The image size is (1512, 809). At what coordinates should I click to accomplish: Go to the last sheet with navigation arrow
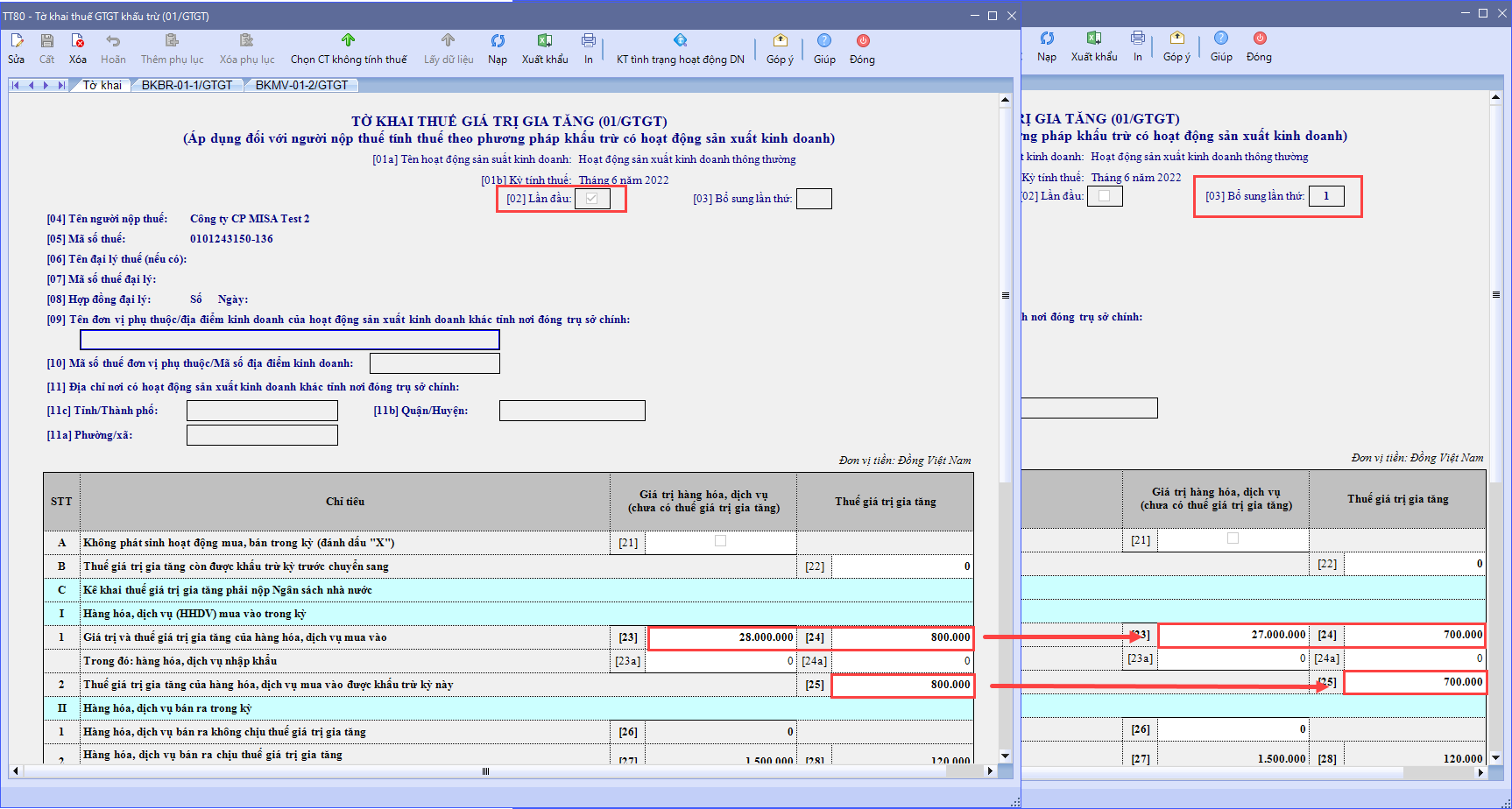click(61, 85)
